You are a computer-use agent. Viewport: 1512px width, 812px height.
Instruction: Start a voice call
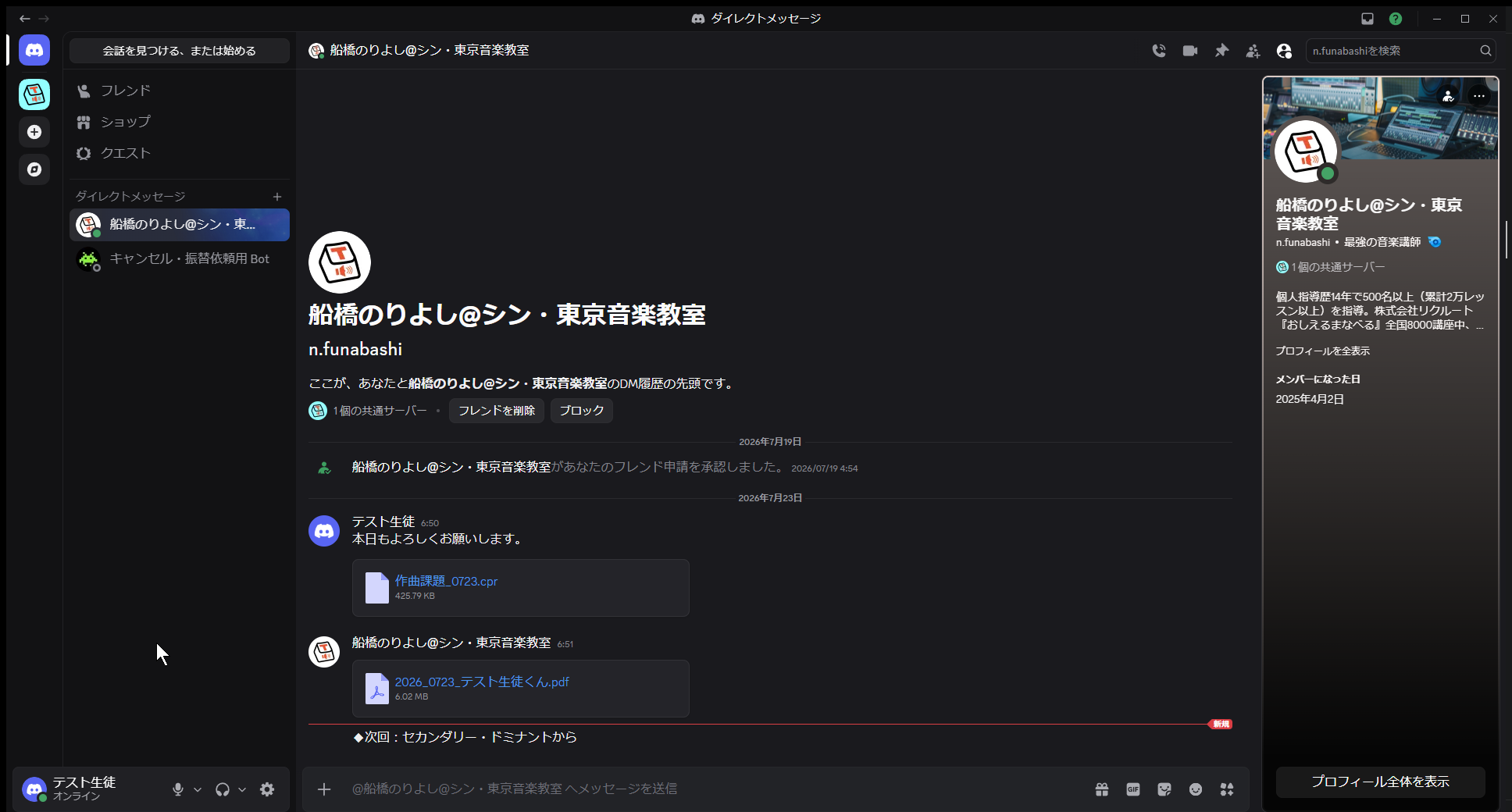[1159, 51]
